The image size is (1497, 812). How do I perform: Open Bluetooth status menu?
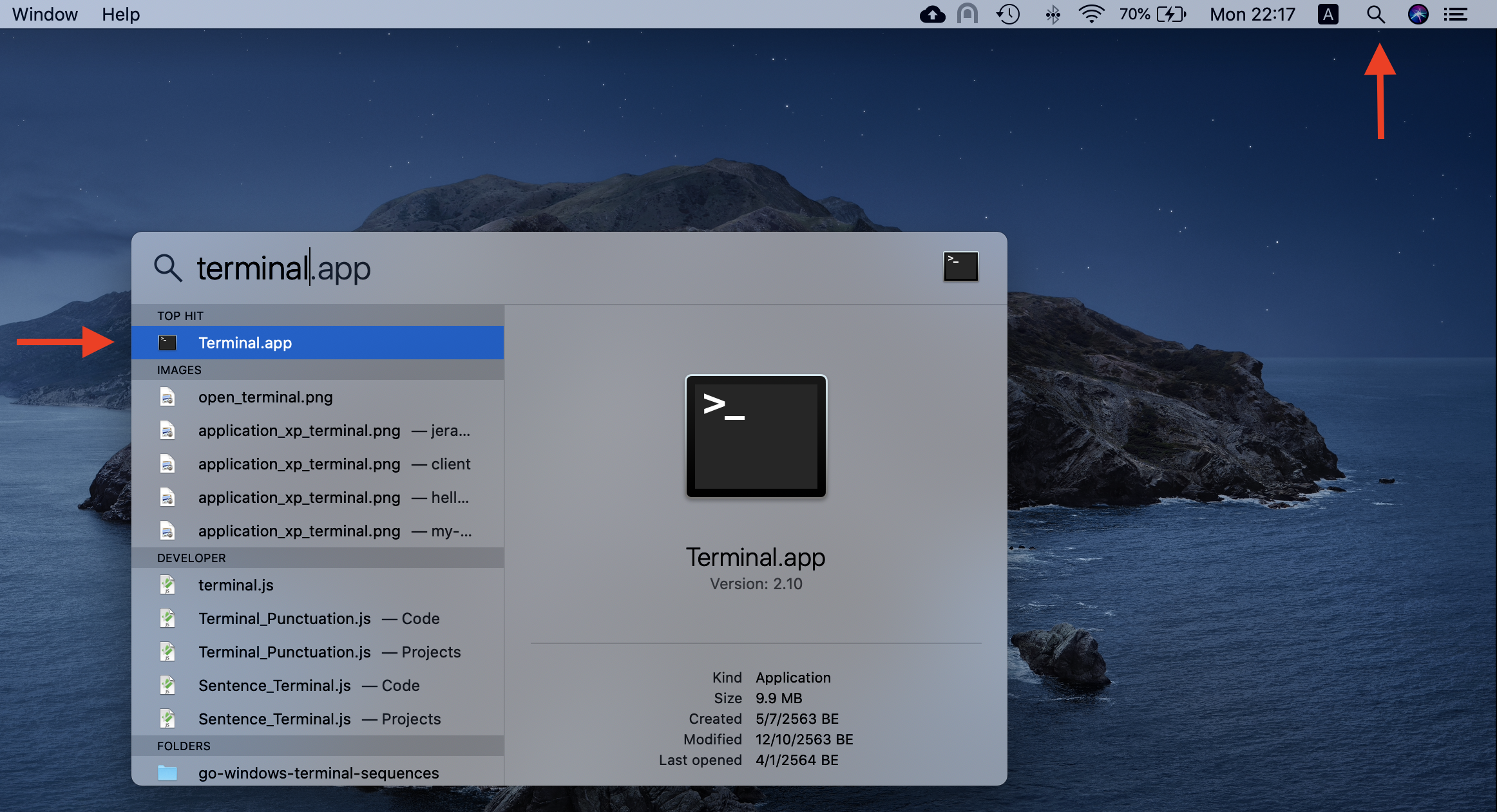(x=1053, y=14)
